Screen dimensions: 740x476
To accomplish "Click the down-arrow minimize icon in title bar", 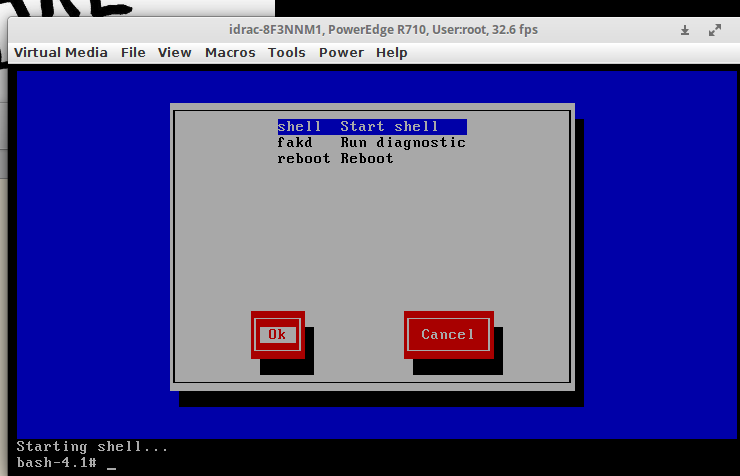I will pos(685,30).
